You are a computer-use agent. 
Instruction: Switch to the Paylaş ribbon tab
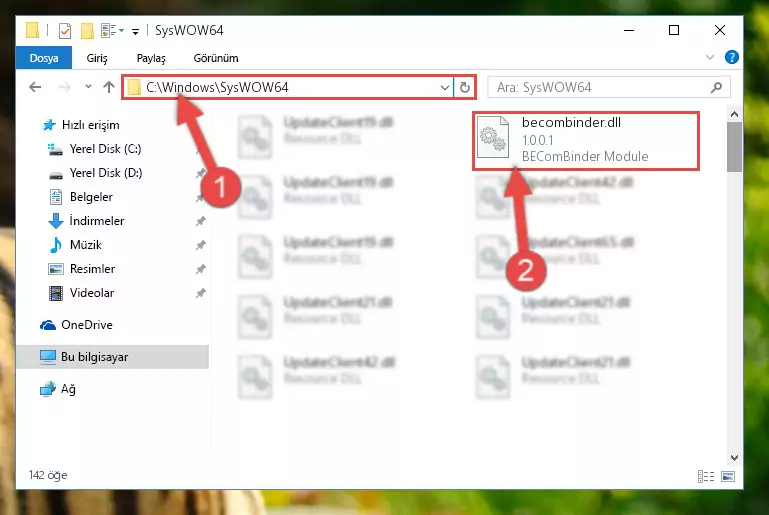151,58
